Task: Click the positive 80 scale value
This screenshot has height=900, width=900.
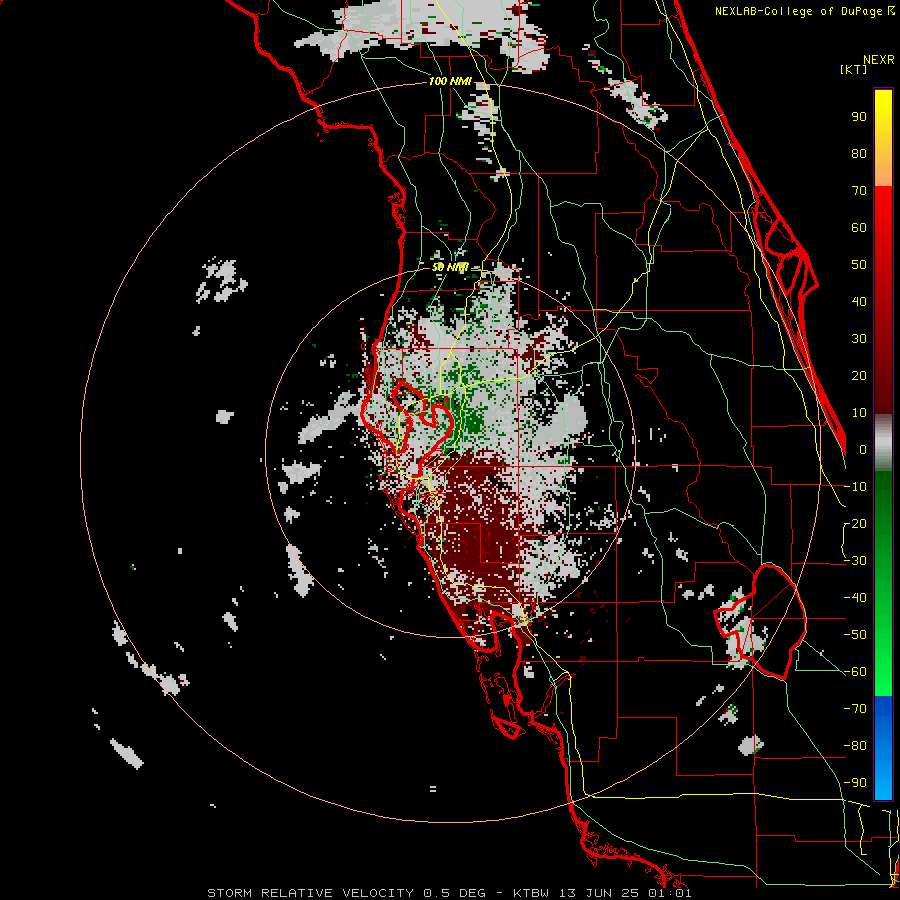Action: 859,154
